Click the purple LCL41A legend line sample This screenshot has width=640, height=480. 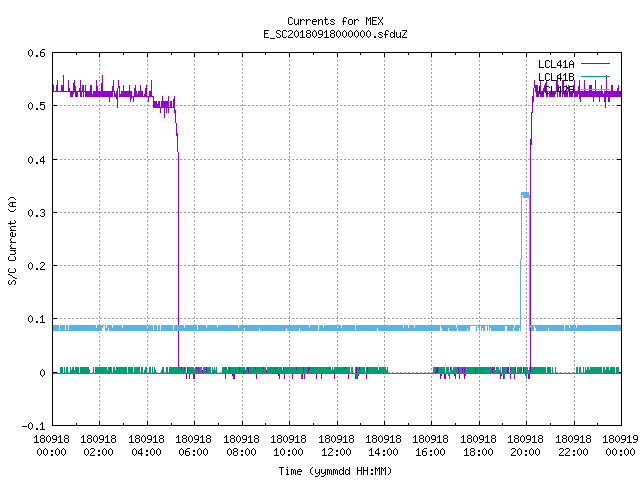click(x=595, y=64)
